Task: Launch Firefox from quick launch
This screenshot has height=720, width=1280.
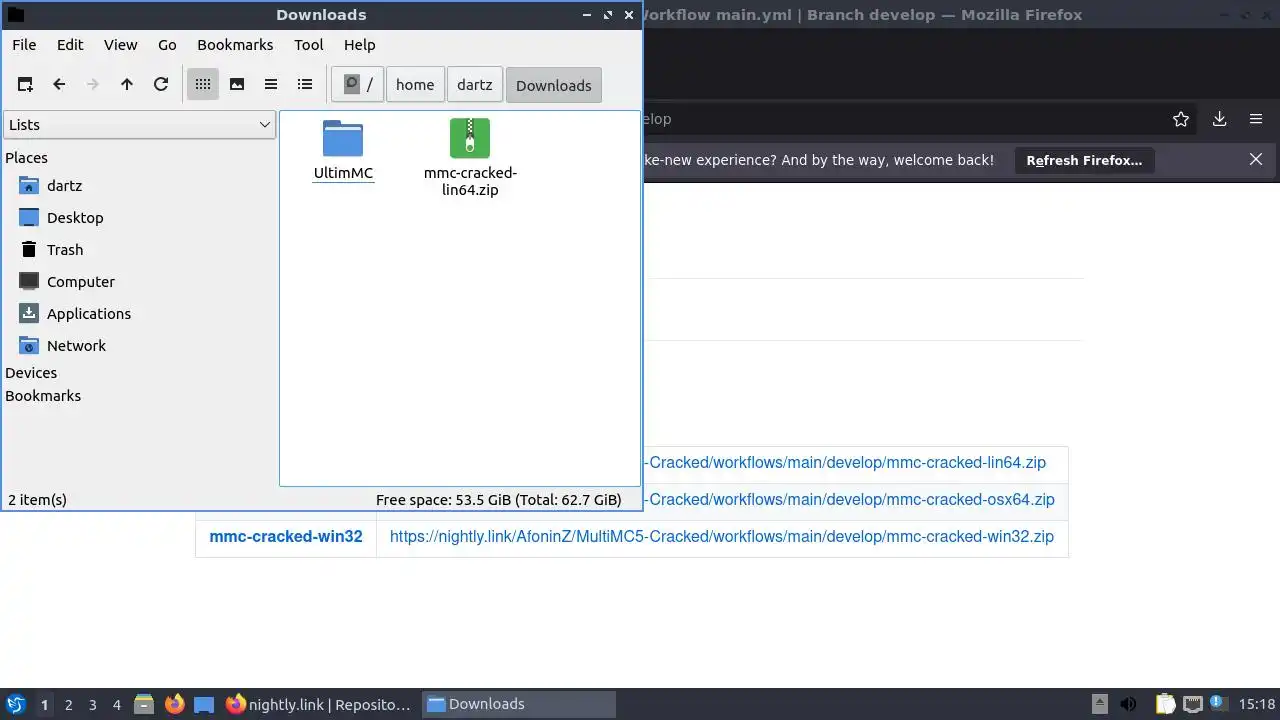Action: click(x=174, y=704)
